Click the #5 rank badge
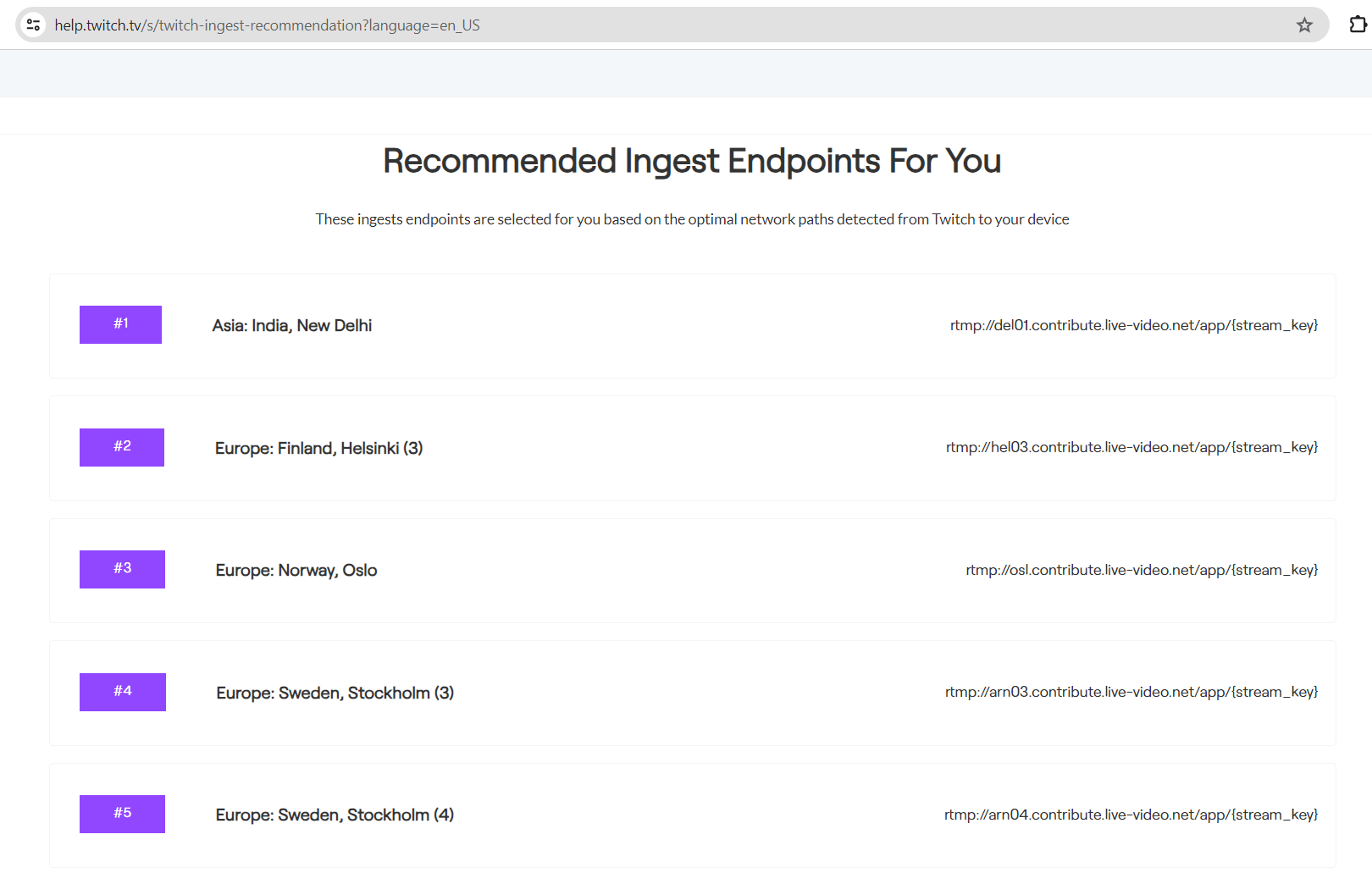The image size is (1372, 873). pos(122,814)
